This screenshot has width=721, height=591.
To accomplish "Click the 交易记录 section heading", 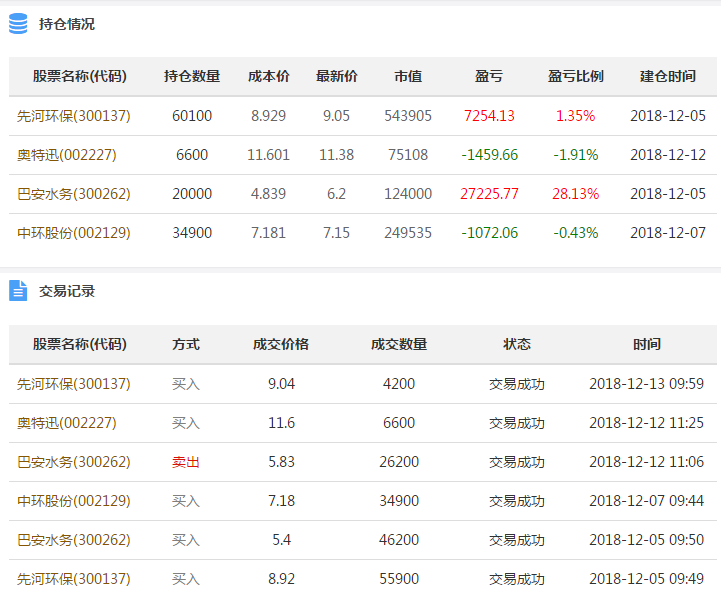I will 67,291.
